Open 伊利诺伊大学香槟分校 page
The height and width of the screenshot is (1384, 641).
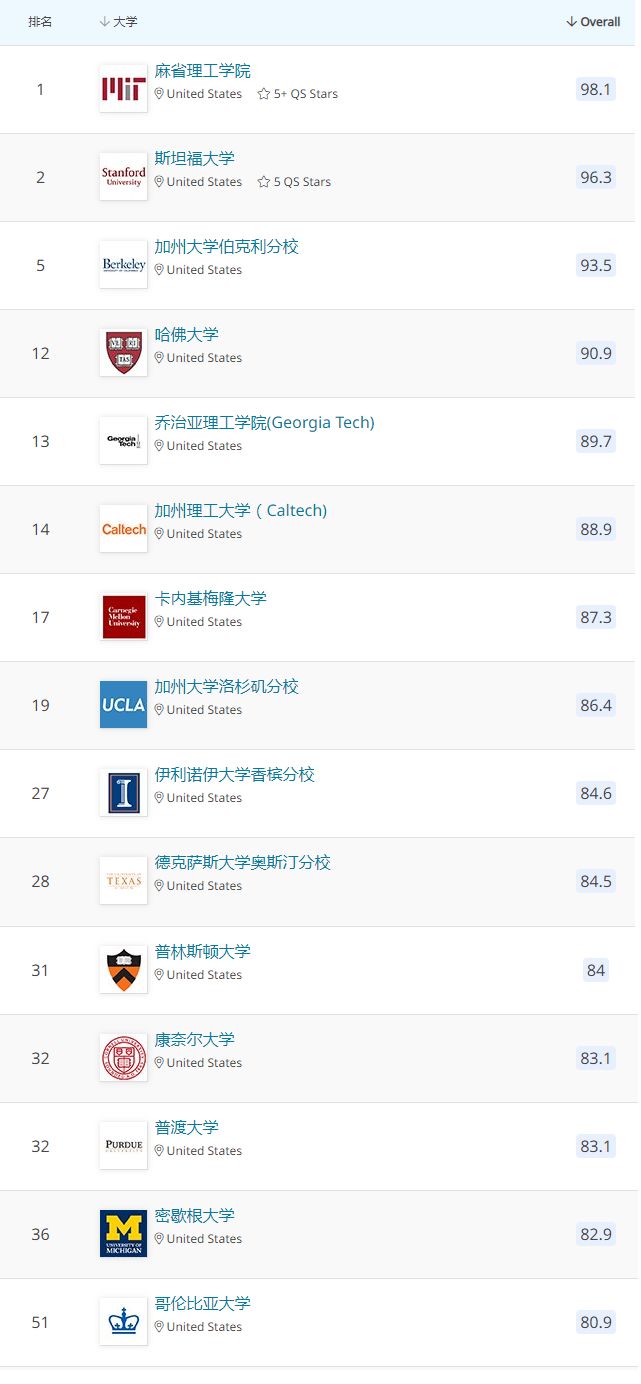[234, 775]
